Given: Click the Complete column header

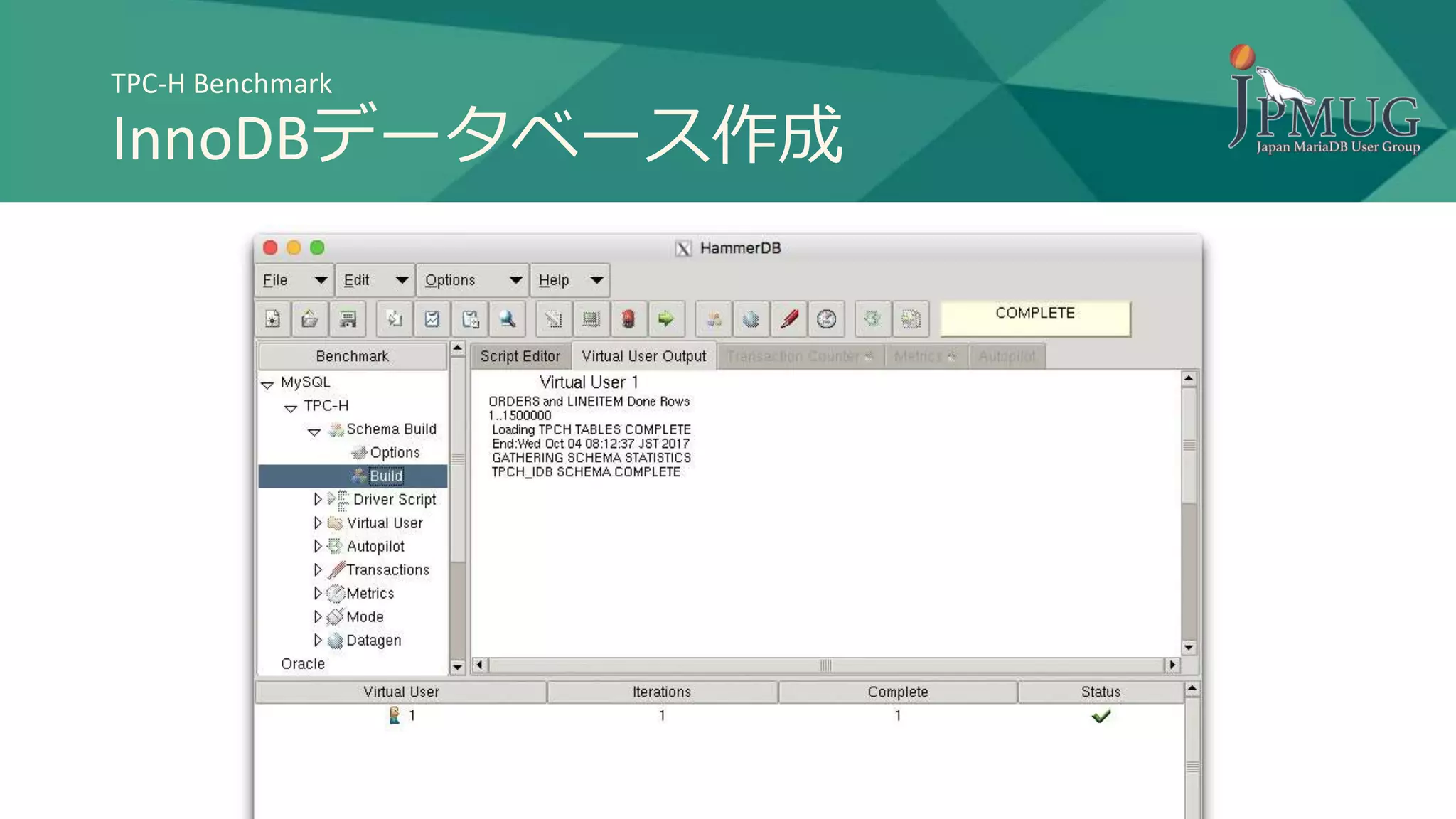Looking at the screenshot, I should (x=898, y=692).
